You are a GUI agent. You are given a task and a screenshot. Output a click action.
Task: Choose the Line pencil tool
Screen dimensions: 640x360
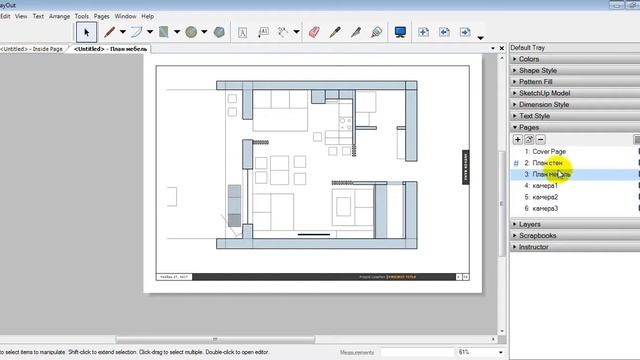point(109,32)
